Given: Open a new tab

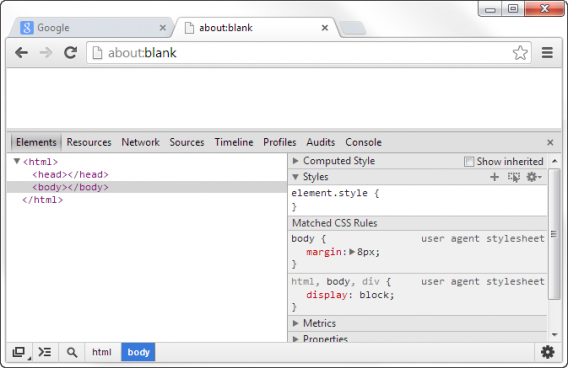Looking at the screenshot, I should coord(353,28).
